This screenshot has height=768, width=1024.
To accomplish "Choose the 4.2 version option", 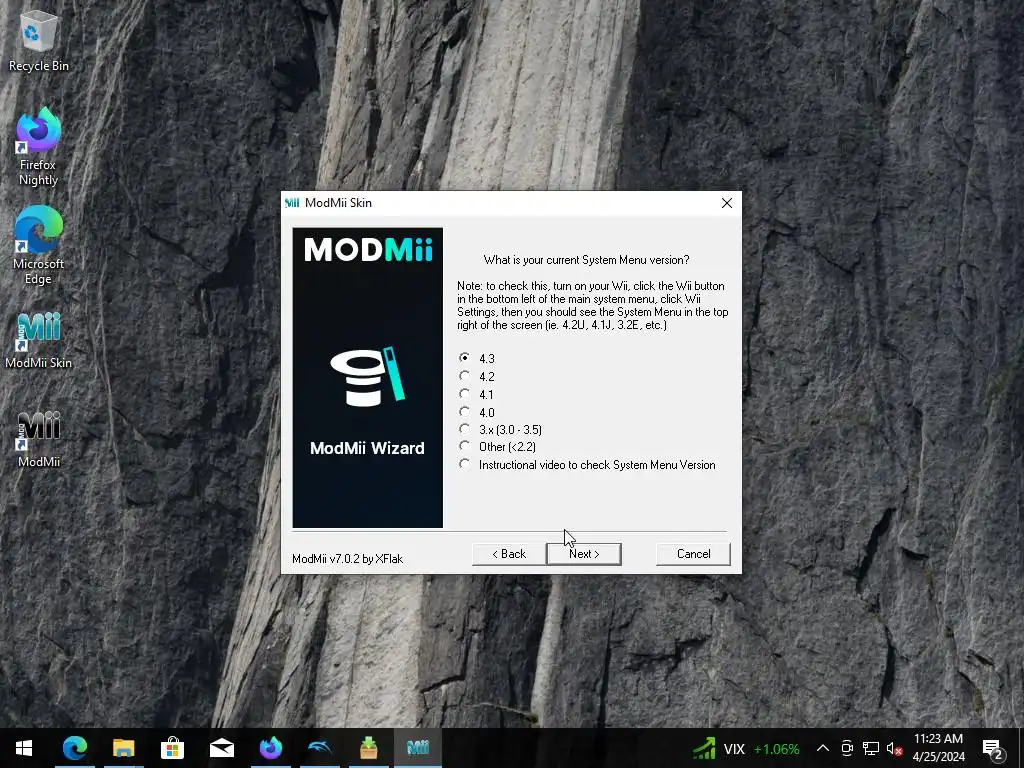I will (x=464, y=376).
